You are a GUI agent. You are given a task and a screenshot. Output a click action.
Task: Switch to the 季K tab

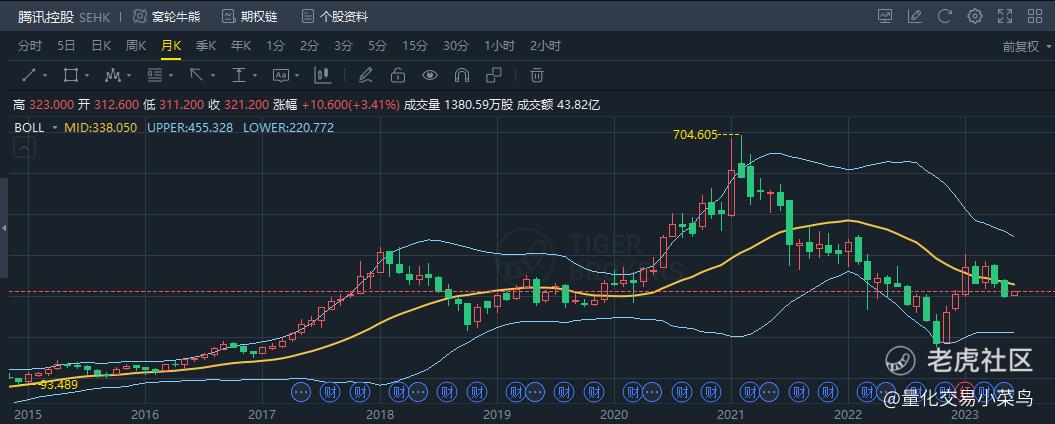click(x=205, y=46)
